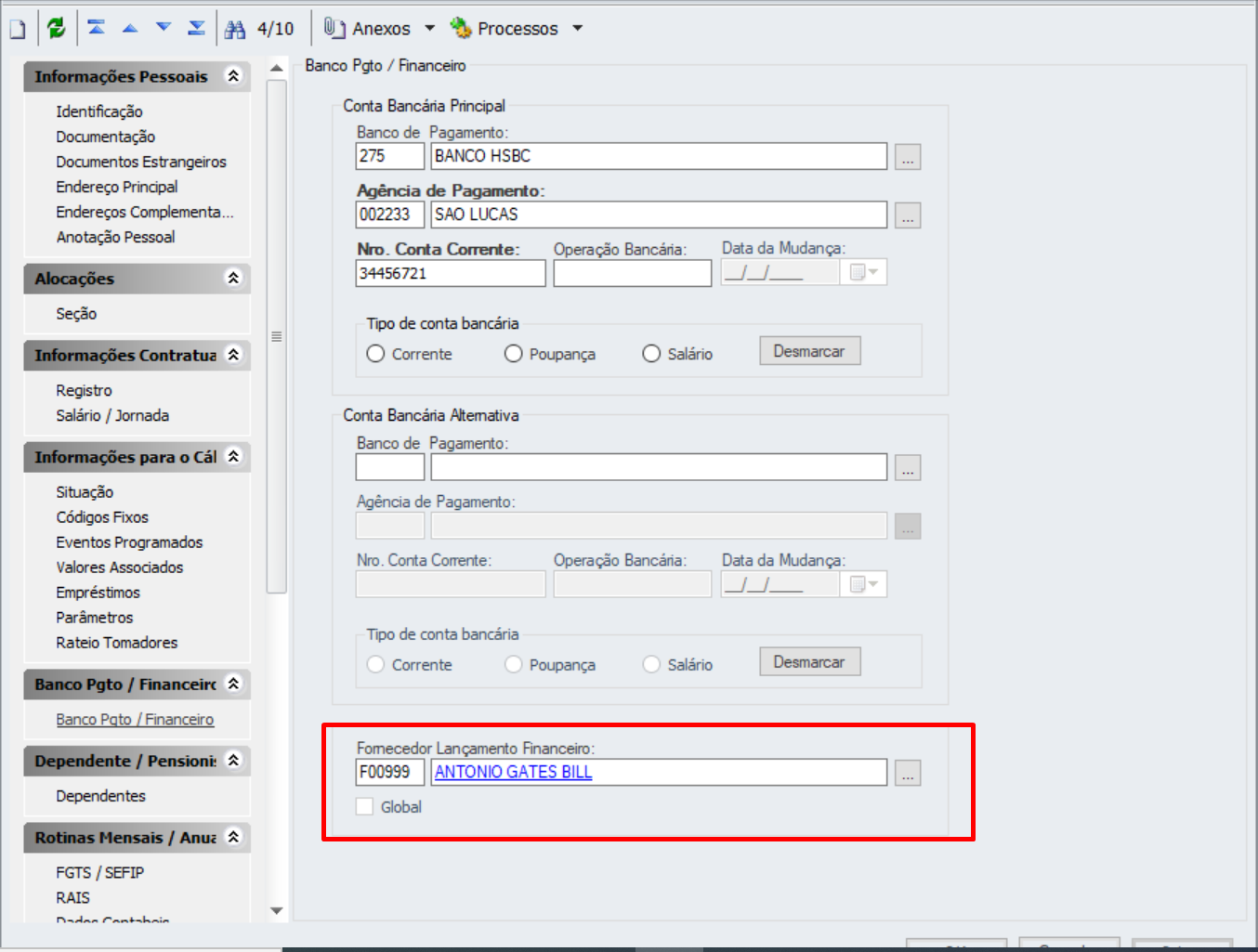Open Salário / Jornada page
The width and height of the screenshot is (1258, 952).
(112, 415)
